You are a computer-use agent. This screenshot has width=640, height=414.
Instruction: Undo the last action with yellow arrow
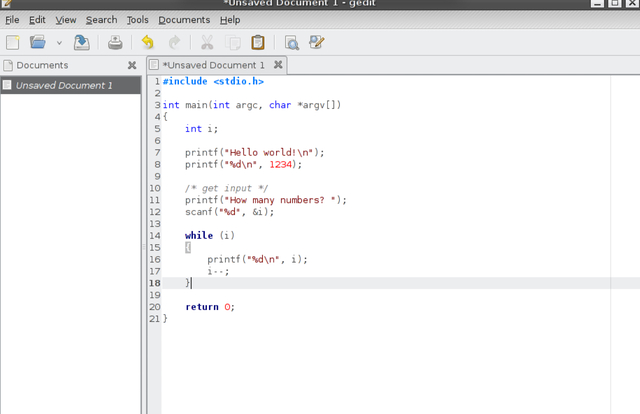pyautogui.click(x=147, y=42)
